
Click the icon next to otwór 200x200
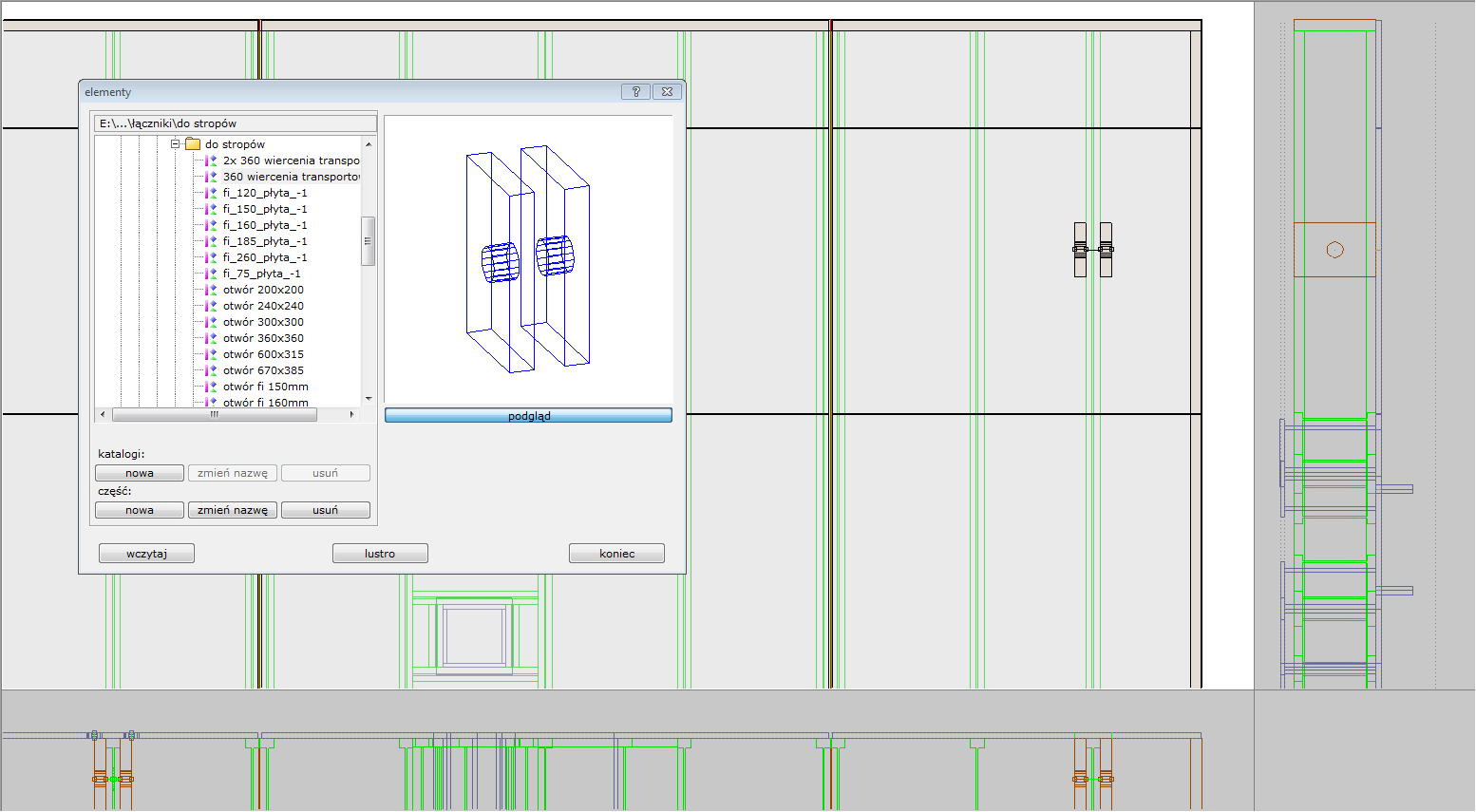coord(212,290)
